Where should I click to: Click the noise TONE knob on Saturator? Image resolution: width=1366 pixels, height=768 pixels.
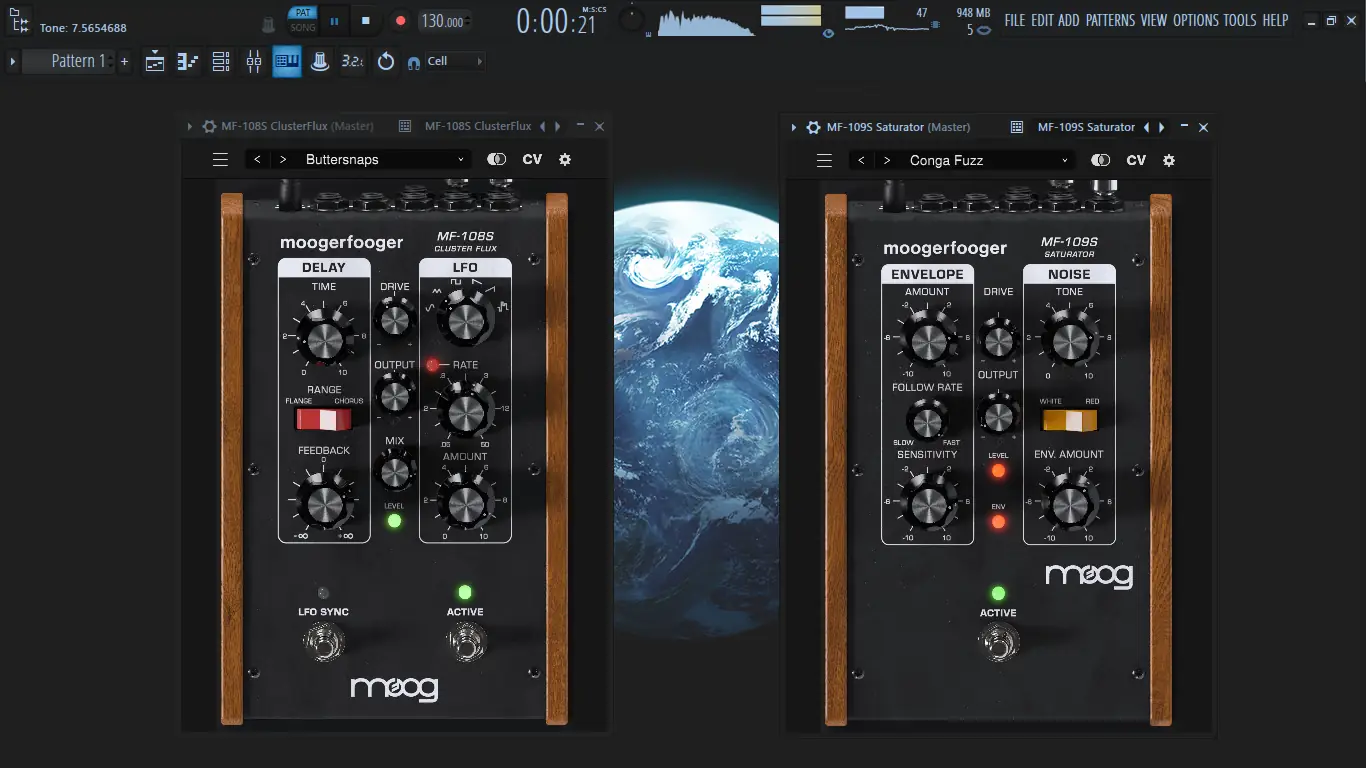click(x=1068, y=341)
